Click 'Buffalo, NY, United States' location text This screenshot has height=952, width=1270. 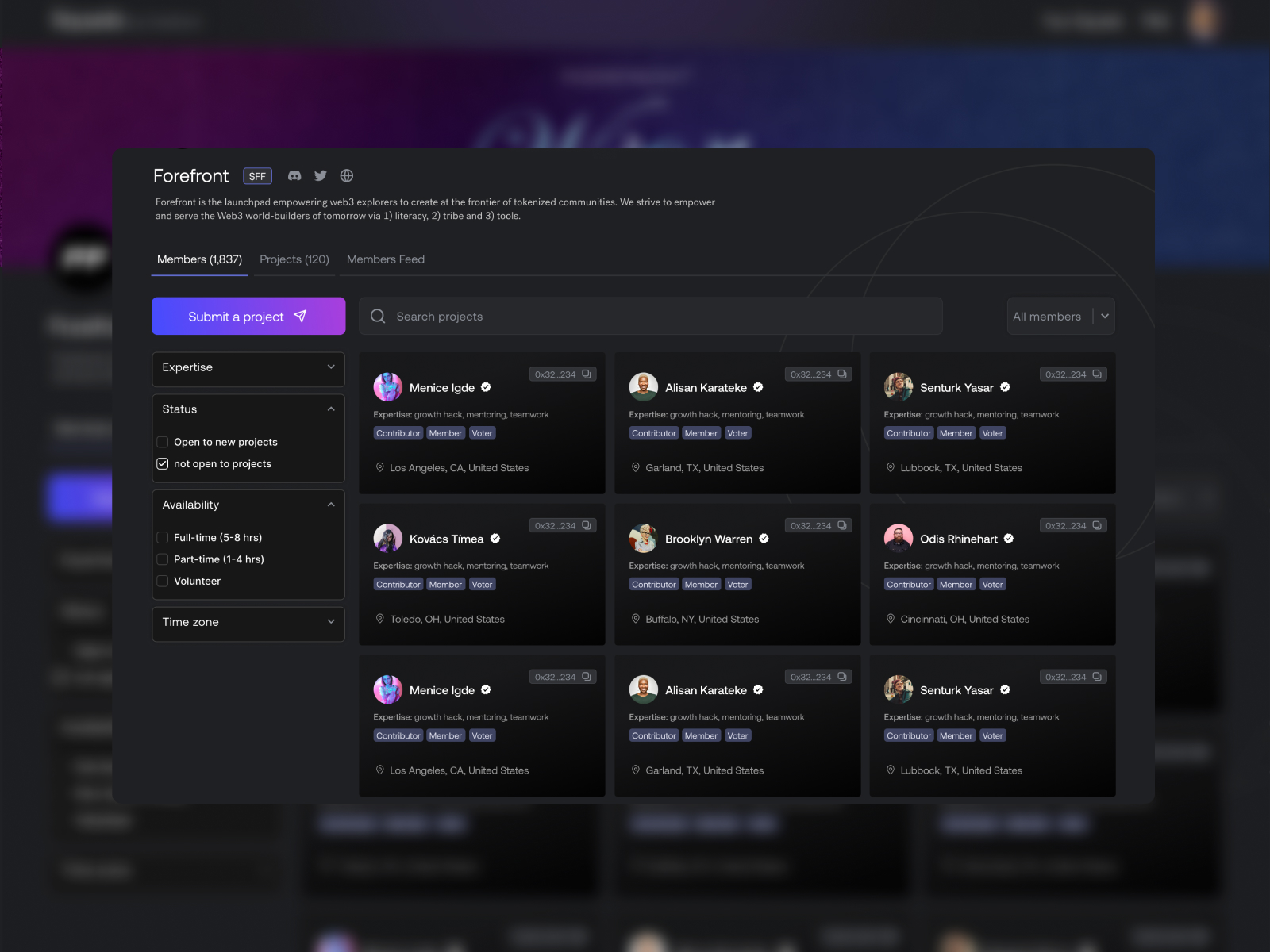(x=702, y=620)
